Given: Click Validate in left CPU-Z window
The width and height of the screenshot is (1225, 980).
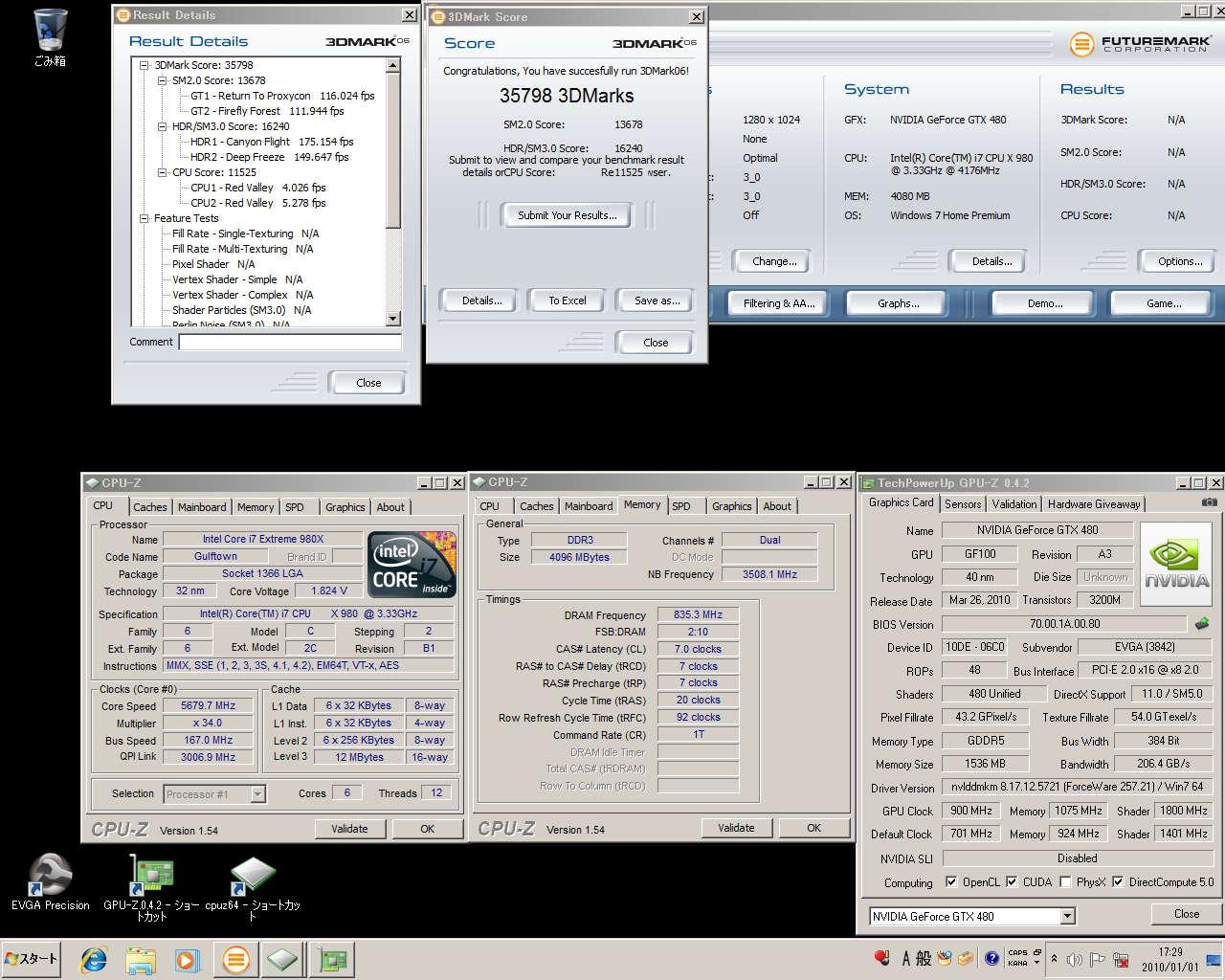Looking at the screenshot, I should pos(349,829).
